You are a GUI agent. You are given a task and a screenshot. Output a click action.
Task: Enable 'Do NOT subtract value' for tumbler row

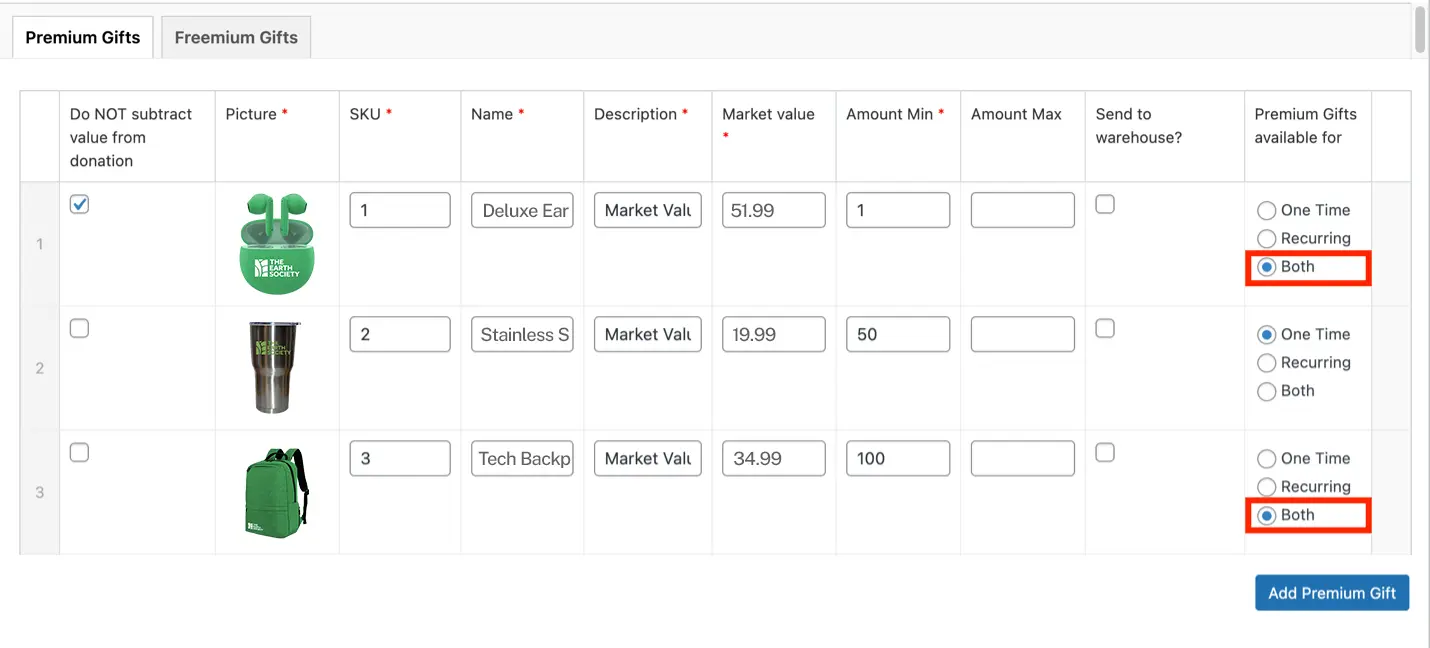(x=80, y=328)
